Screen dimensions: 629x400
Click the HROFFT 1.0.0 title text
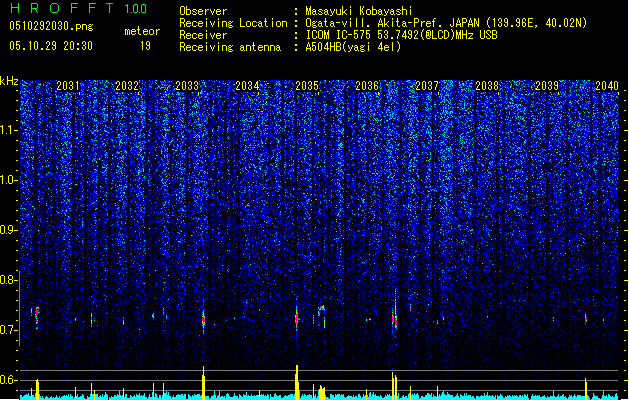tap(79, 8)
